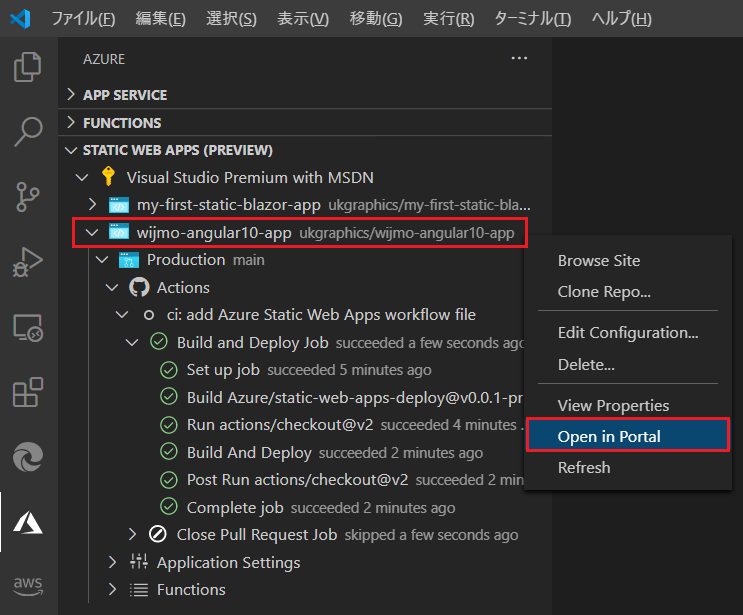Select Build And Deploy step row

pos(306,452)
